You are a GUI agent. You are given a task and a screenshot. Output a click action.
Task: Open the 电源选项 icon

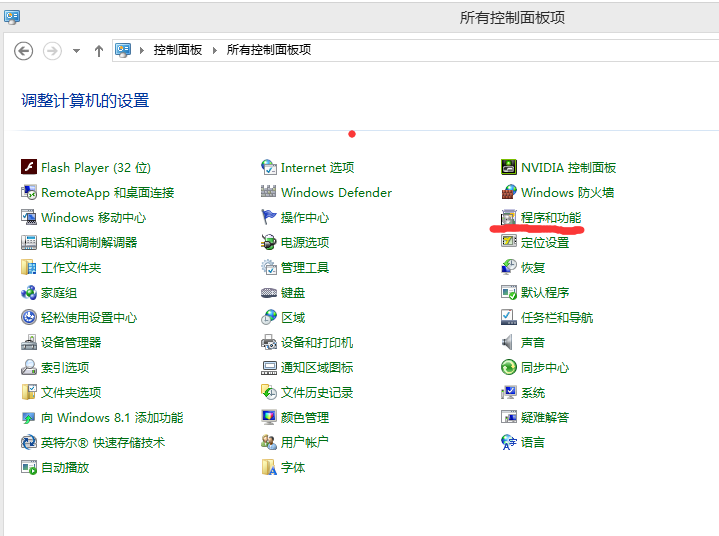pos(269,242)
